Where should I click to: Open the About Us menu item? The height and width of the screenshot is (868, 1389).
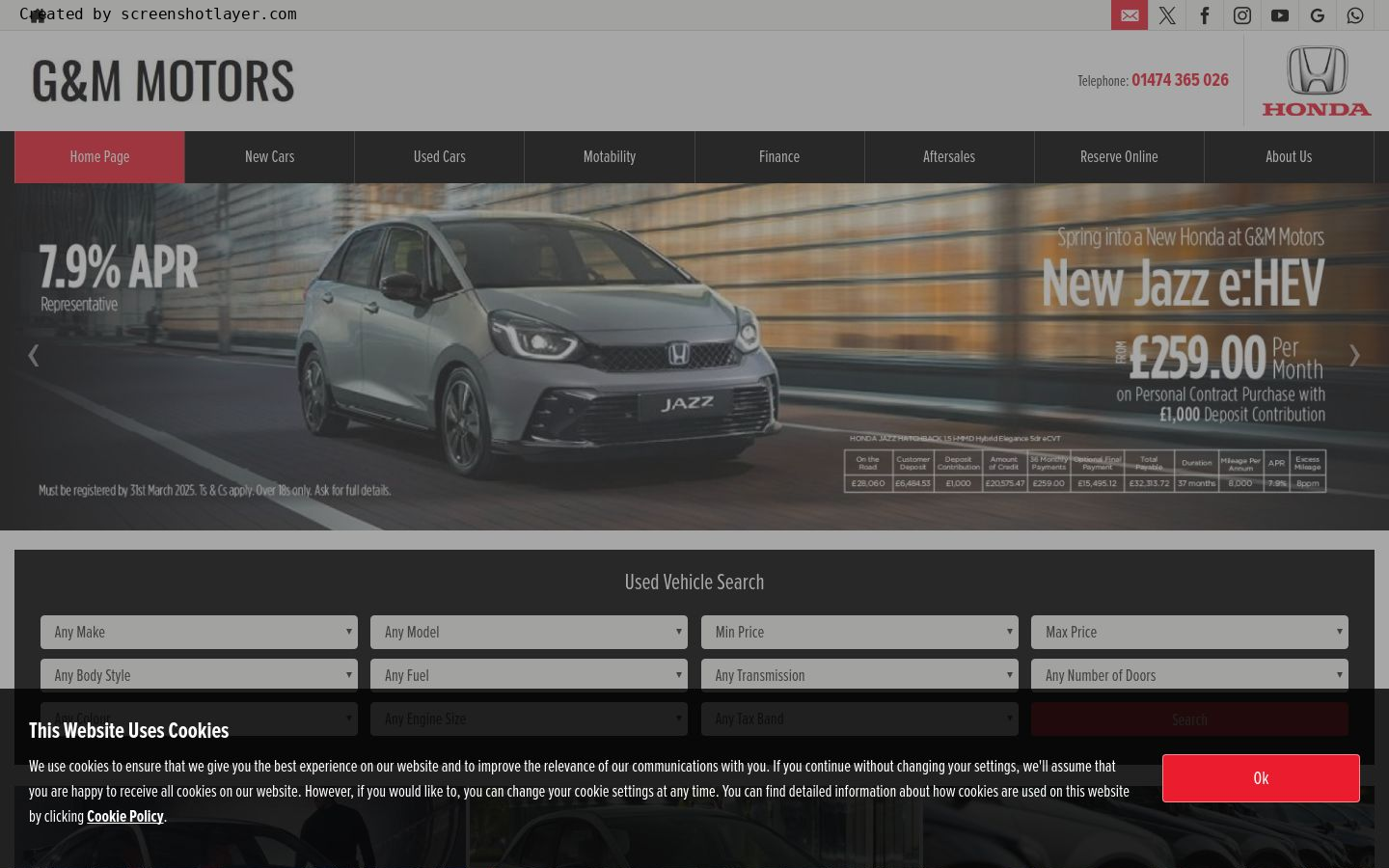coord(1289,157)
